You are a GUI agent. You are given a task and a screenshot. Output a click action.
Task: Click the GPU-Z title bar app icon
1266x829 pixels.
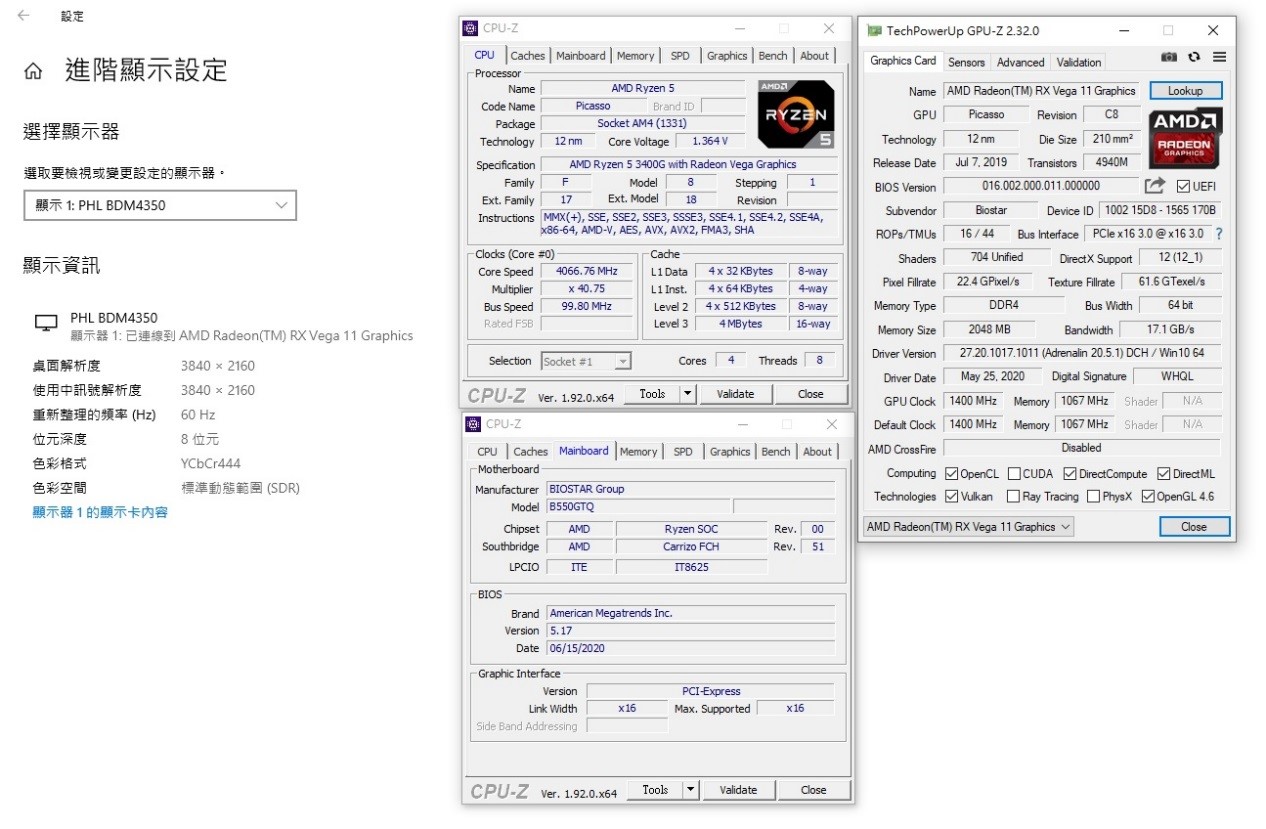point(874,31)
